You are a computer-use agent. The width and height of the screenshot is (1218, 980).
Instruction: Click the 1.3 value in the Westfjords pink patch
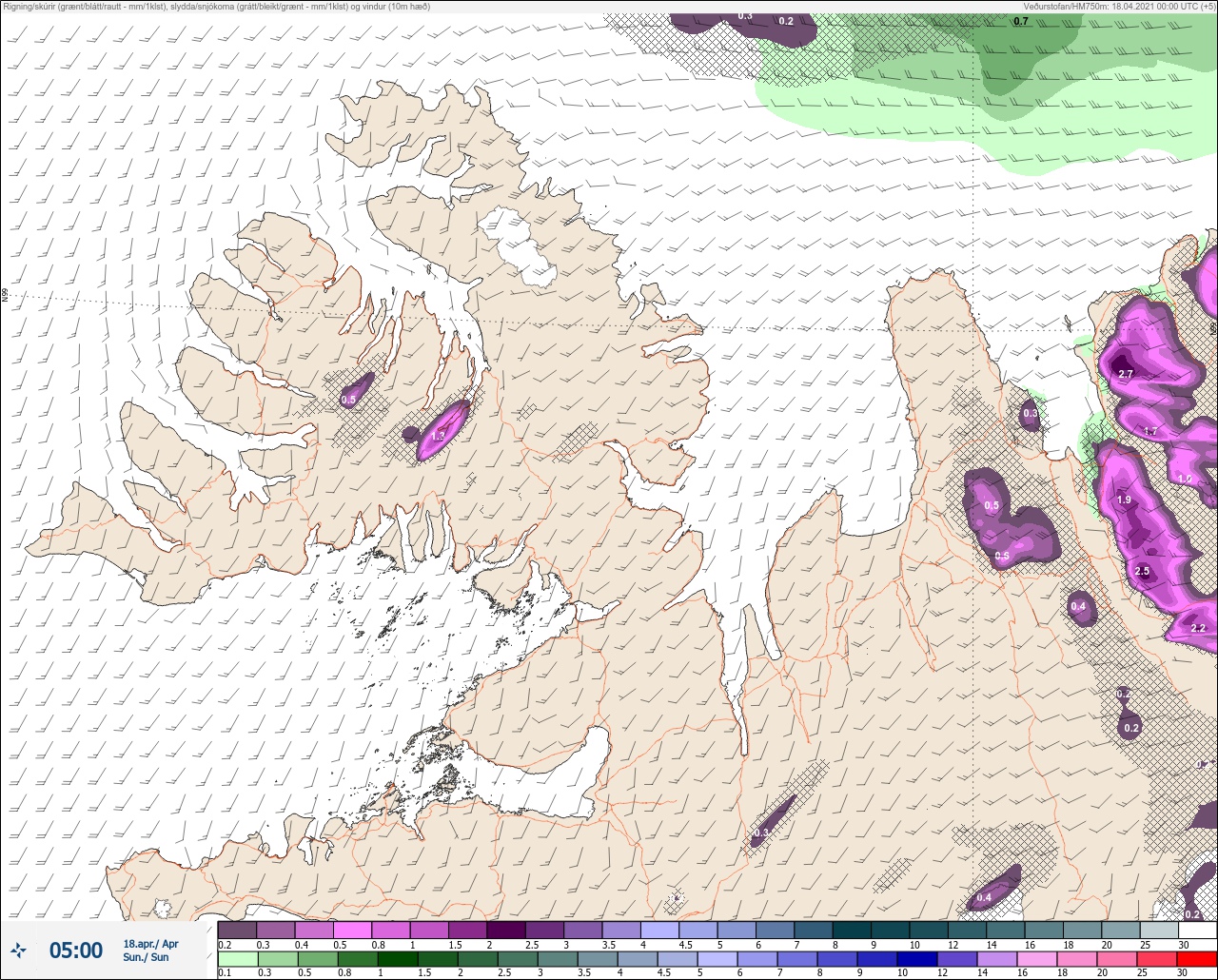[x=438, y=436]
